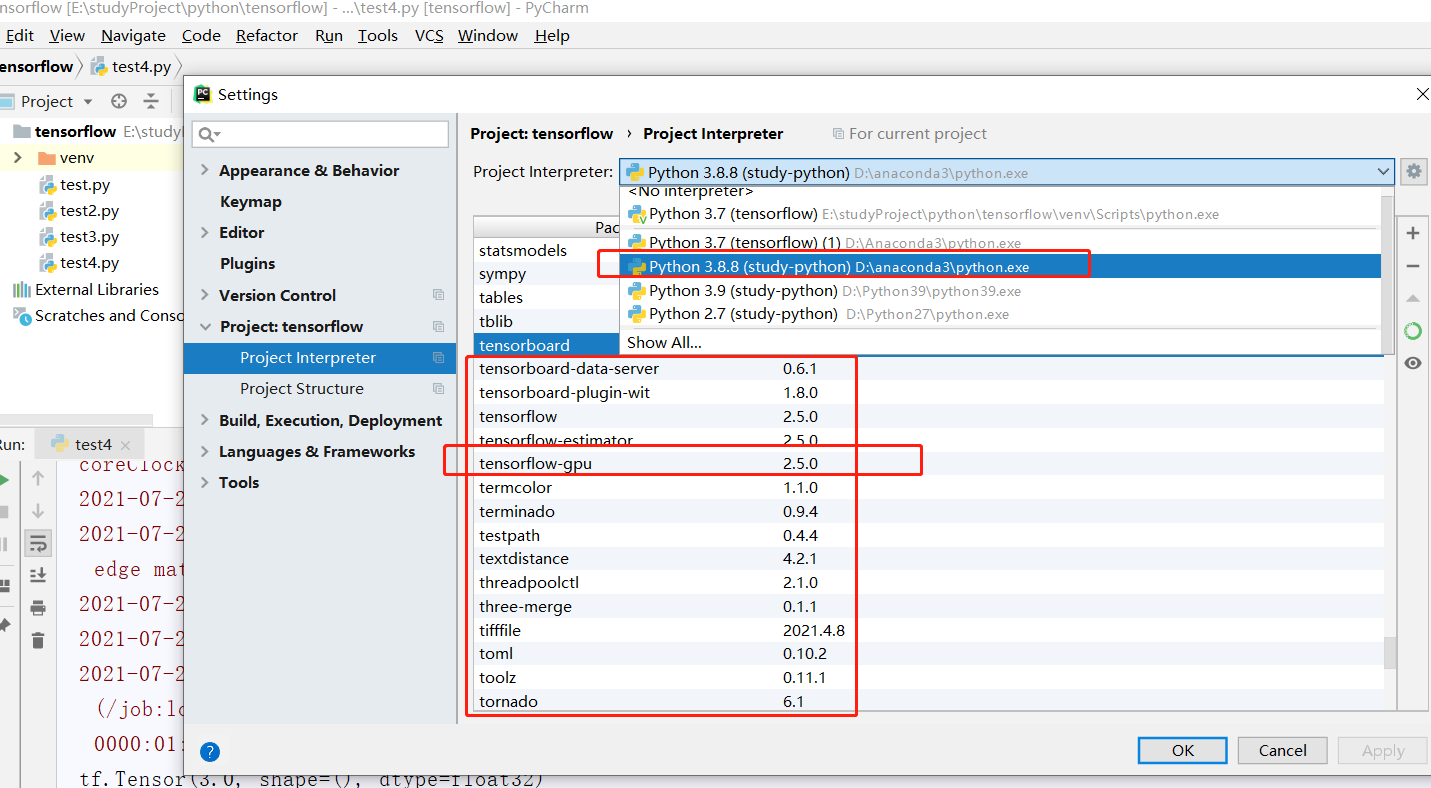Viewport: 1431px width, 788px height.
Task: Expand Languages & Frameworks
Action: [x=205, y=451]
